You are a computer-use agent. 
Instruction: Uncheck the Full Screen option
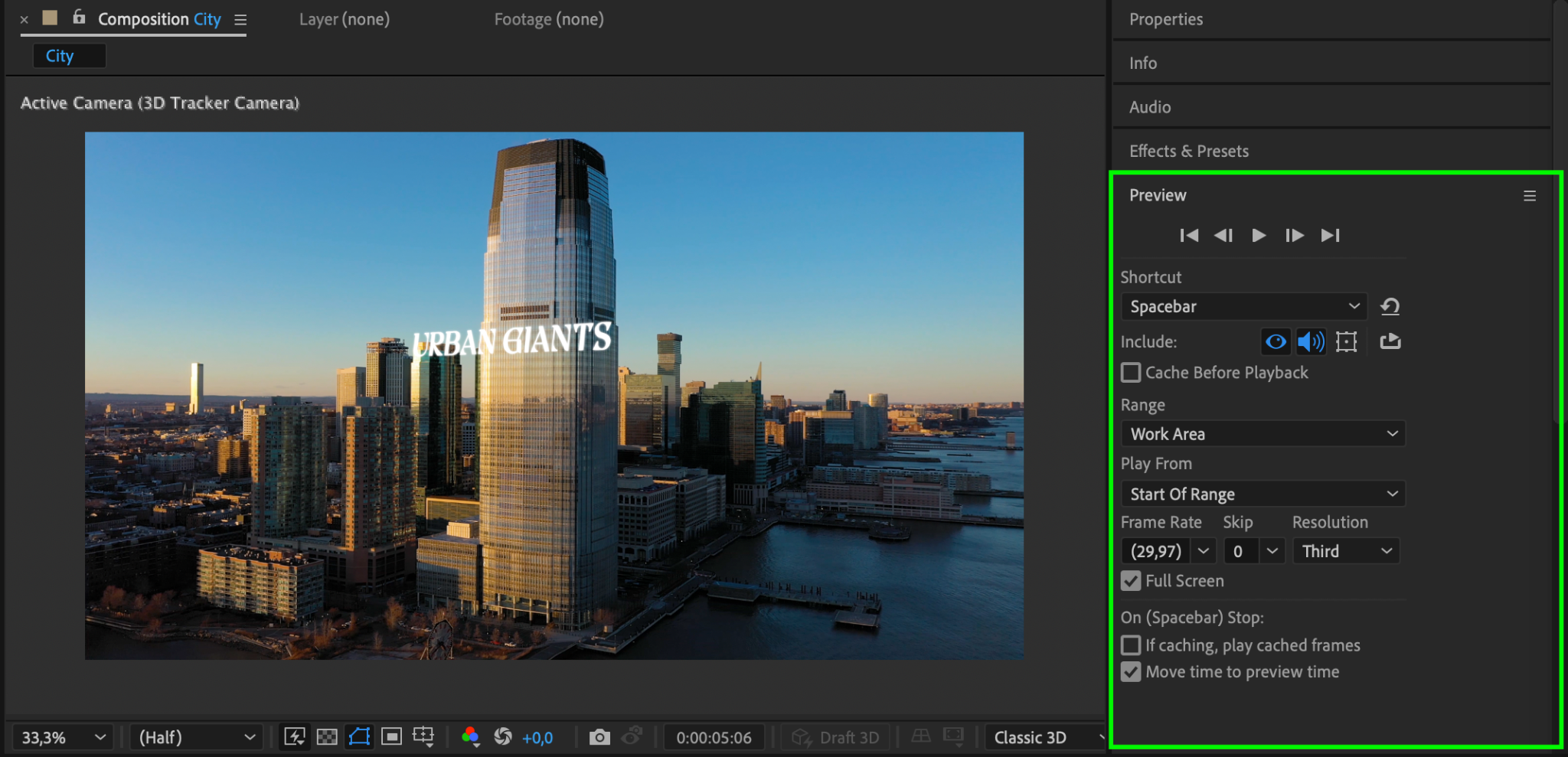click(x=1131, y=581)
